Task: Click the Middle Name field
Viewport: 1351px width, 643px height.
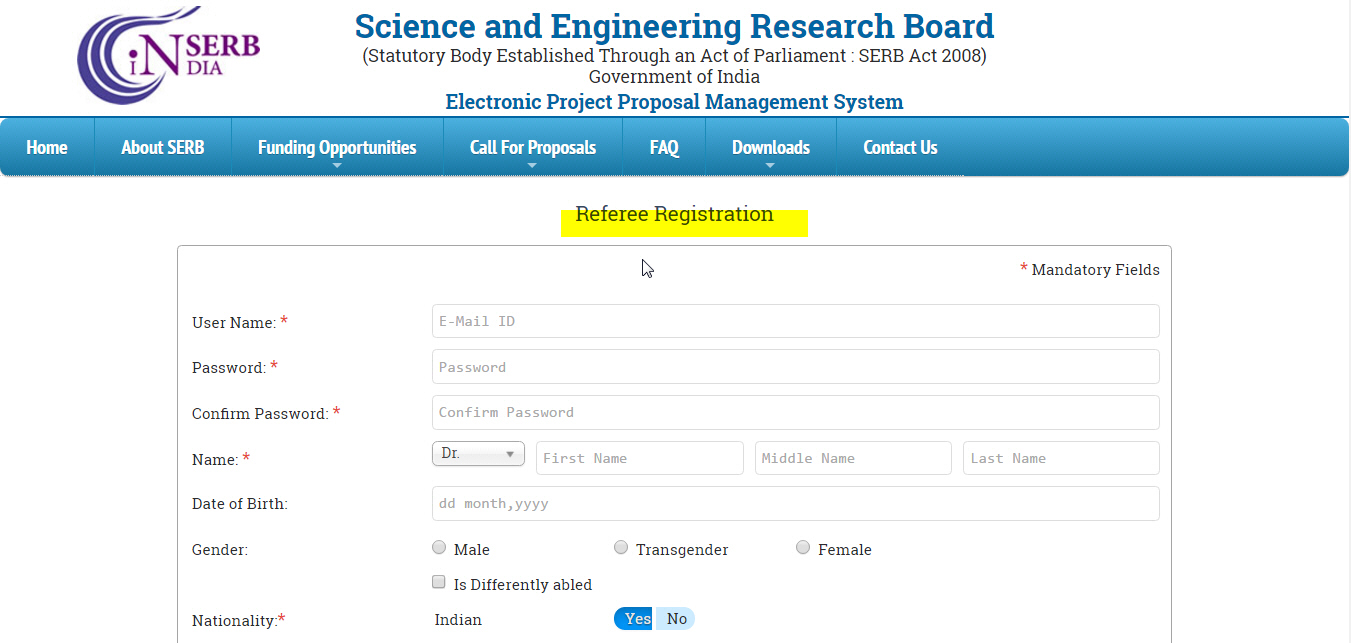Action: click(852, 458)
